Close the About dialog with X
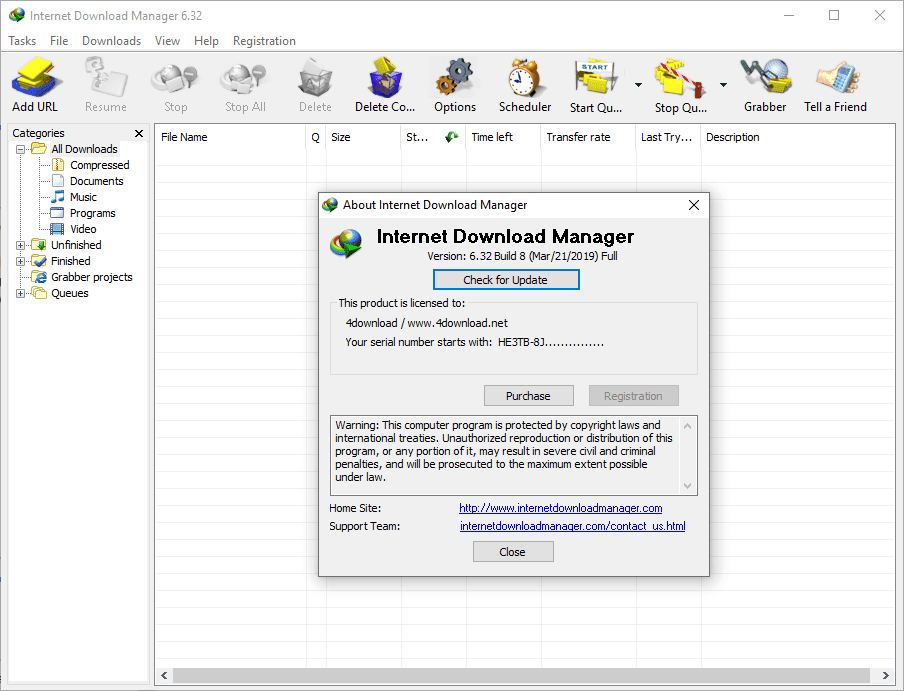The height and width of the screenshot is (691, 904). click(694, 205)
